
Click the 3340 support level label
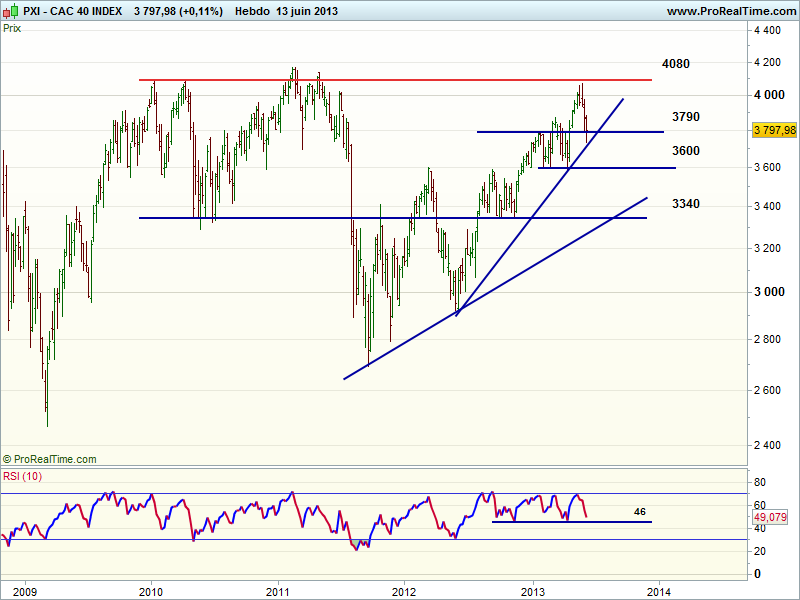coord(685,204)
